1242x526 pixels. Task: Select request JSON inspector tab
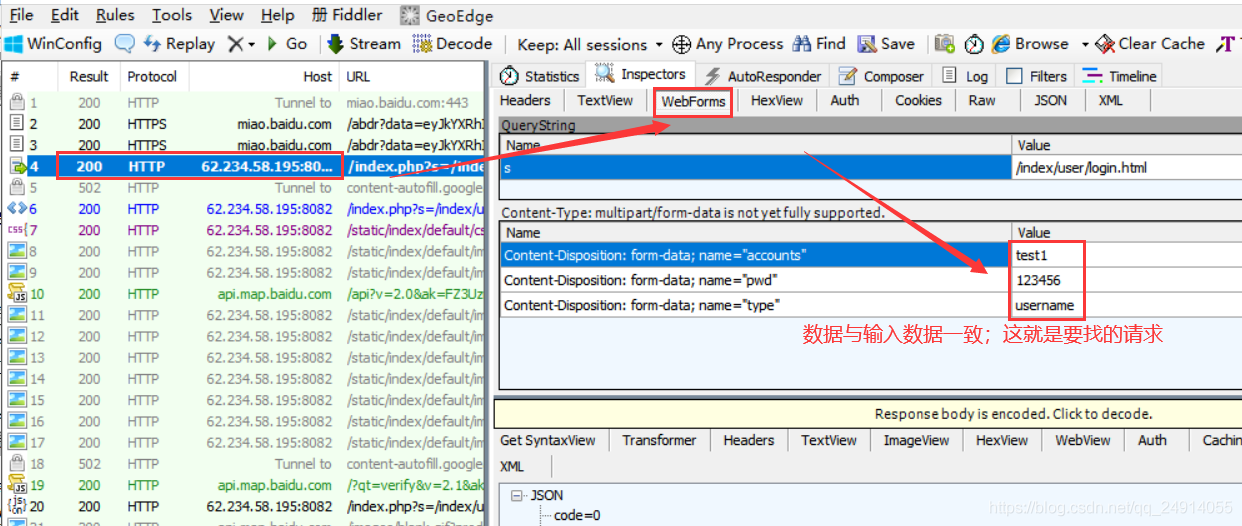1050,100
